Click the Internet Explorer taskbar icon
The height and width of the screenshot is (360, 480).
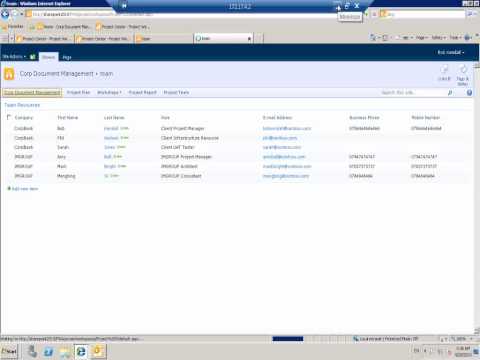coord(81,351)
